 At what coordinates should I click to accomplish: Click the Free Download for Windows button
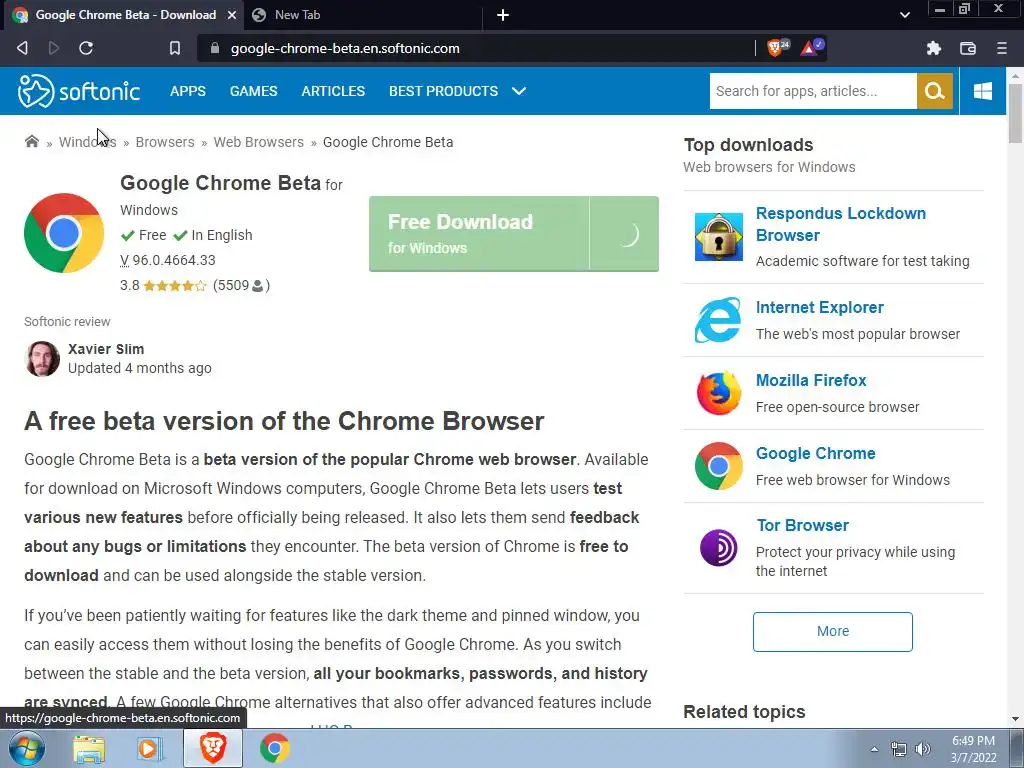514,234
